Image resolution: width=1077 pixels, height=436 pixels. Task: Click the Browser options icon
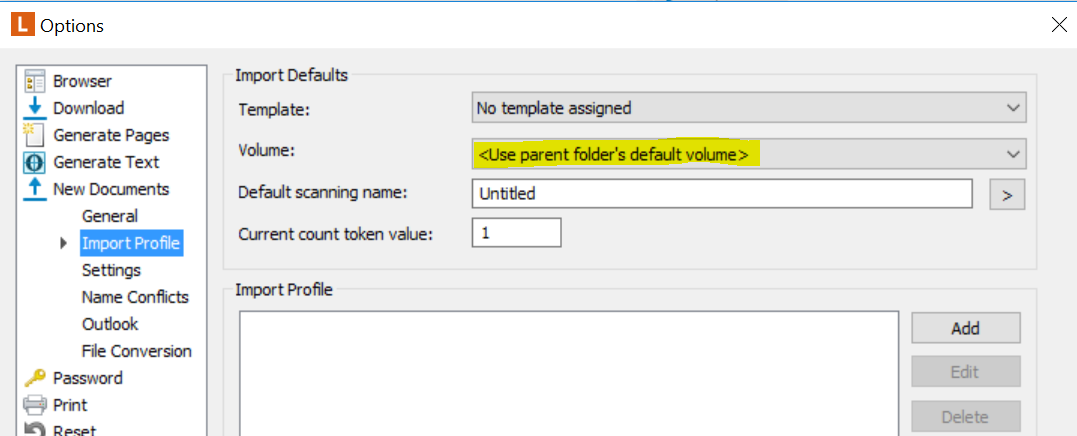[34, 81]
